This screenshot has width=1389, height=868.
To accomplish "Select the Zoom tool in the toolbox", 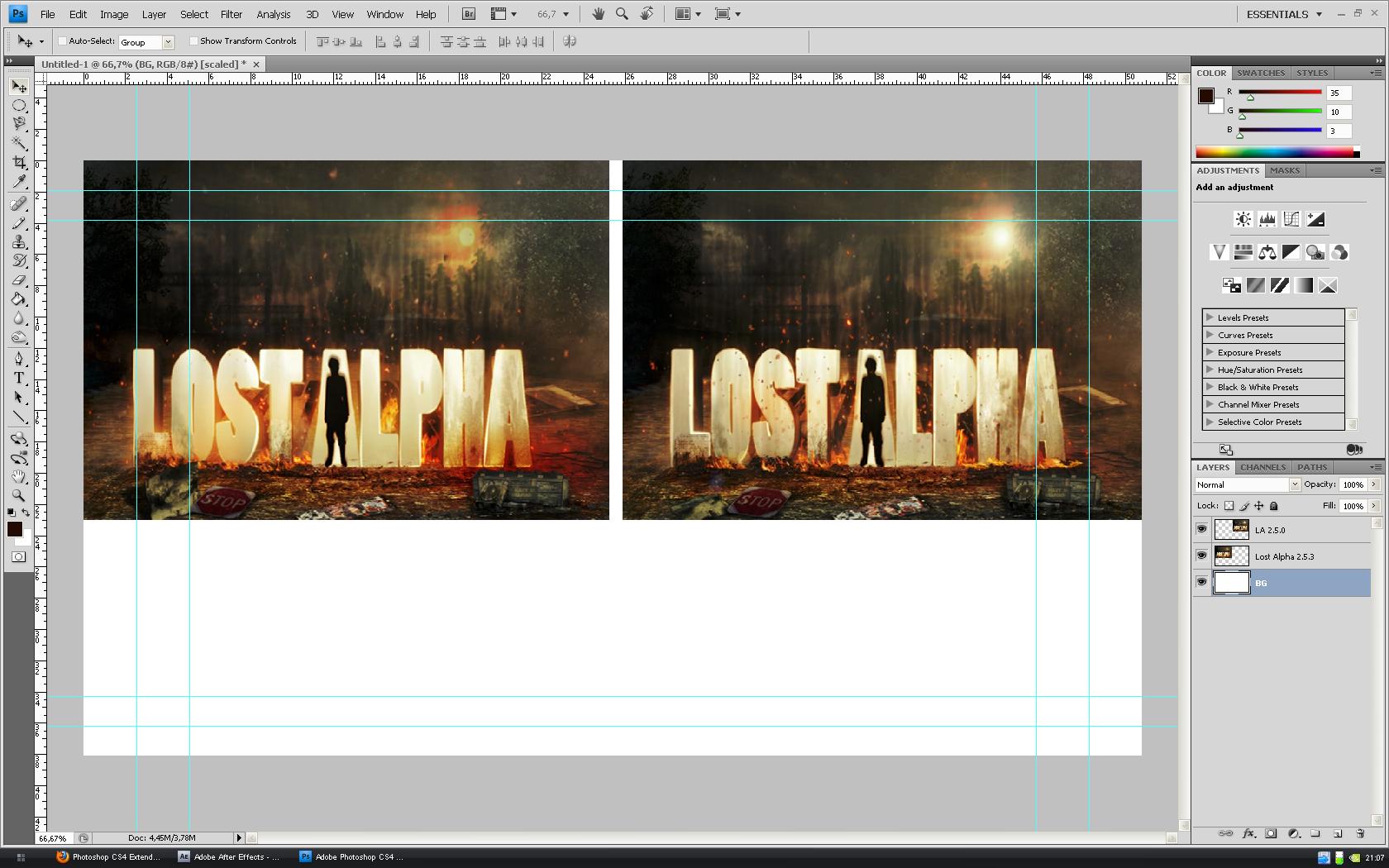I will pos(19,495).
